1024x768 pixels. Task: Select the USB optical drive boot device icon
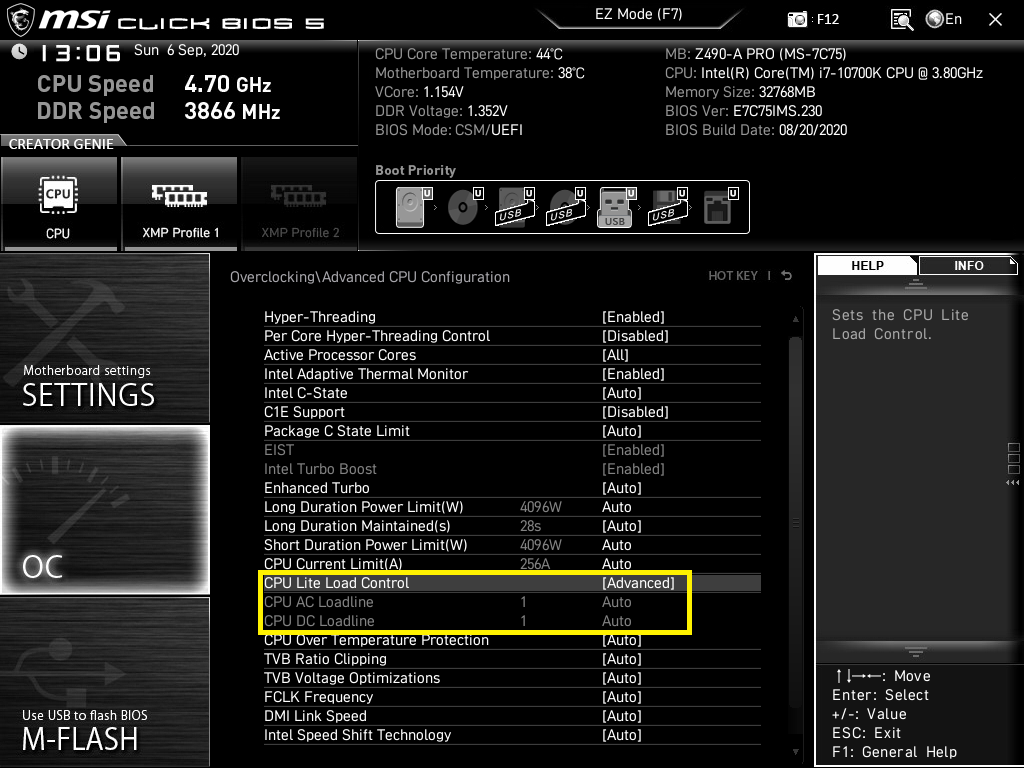click(x=566, y=207)
